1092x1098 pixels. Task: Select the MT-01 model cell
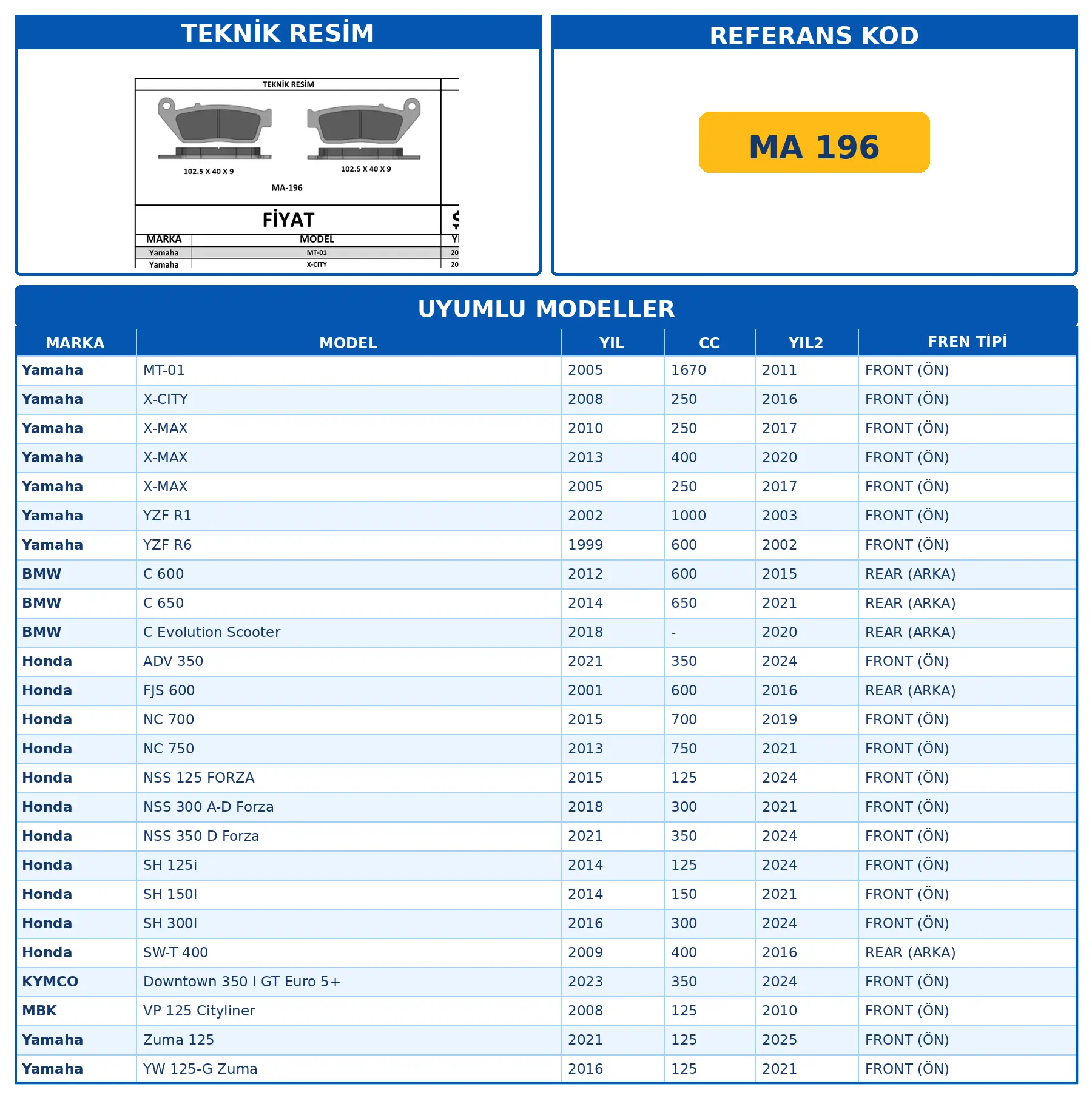[x=349, y=370]
